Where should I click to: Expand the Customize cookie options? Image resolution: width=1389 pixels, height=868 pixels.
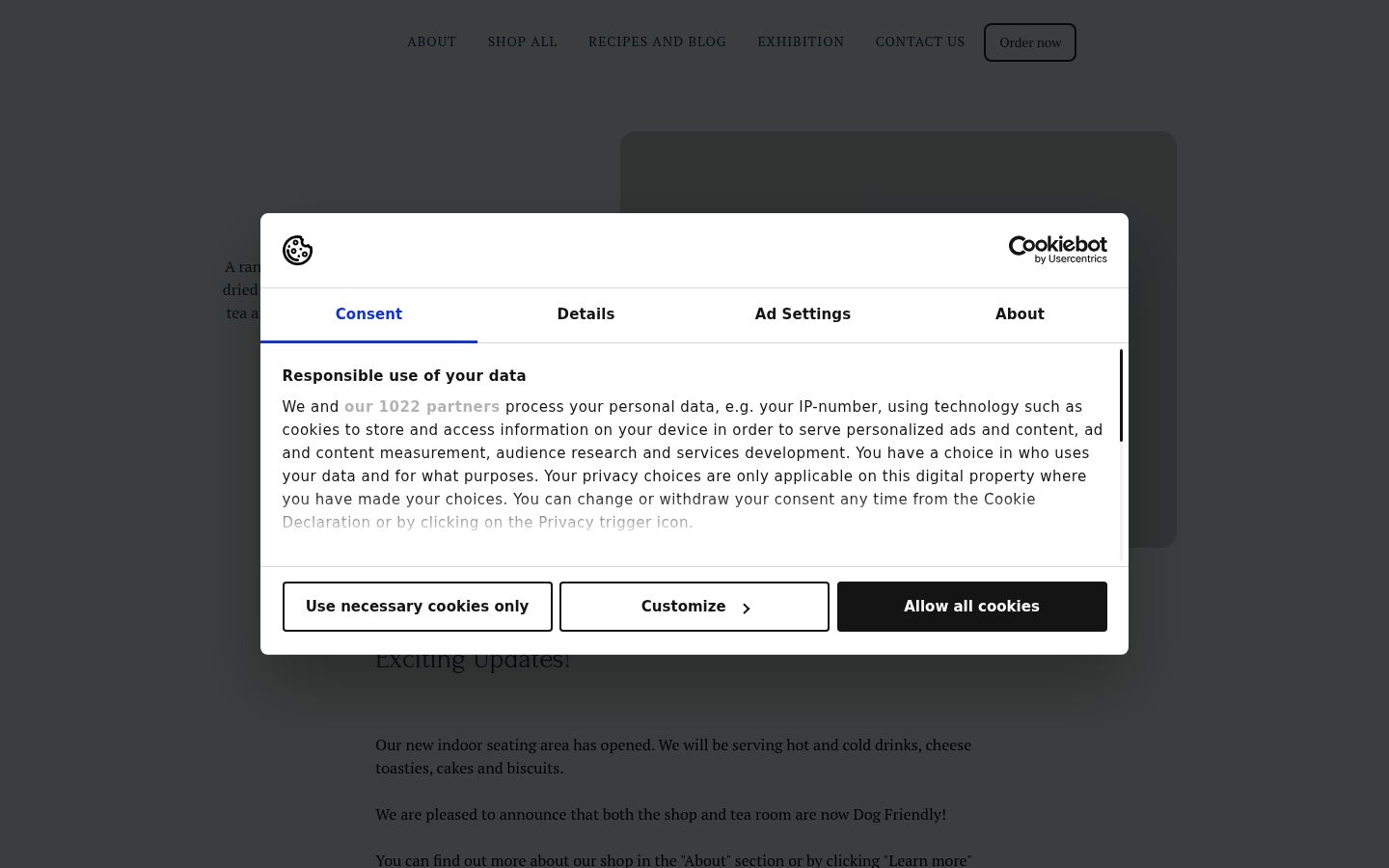694,607
